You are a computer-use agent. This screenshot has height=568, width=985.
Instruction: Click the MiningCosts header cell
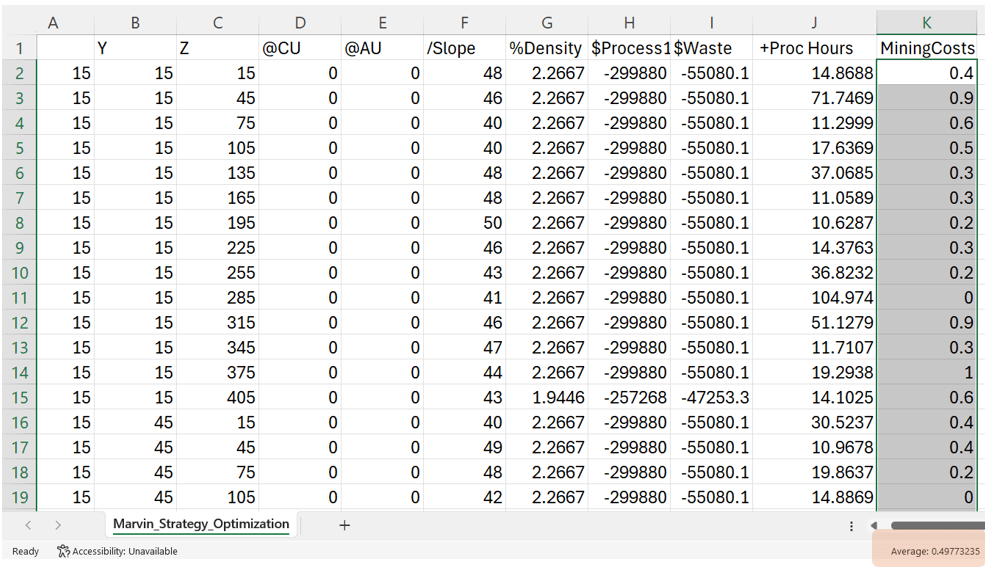tap(927, 48)
